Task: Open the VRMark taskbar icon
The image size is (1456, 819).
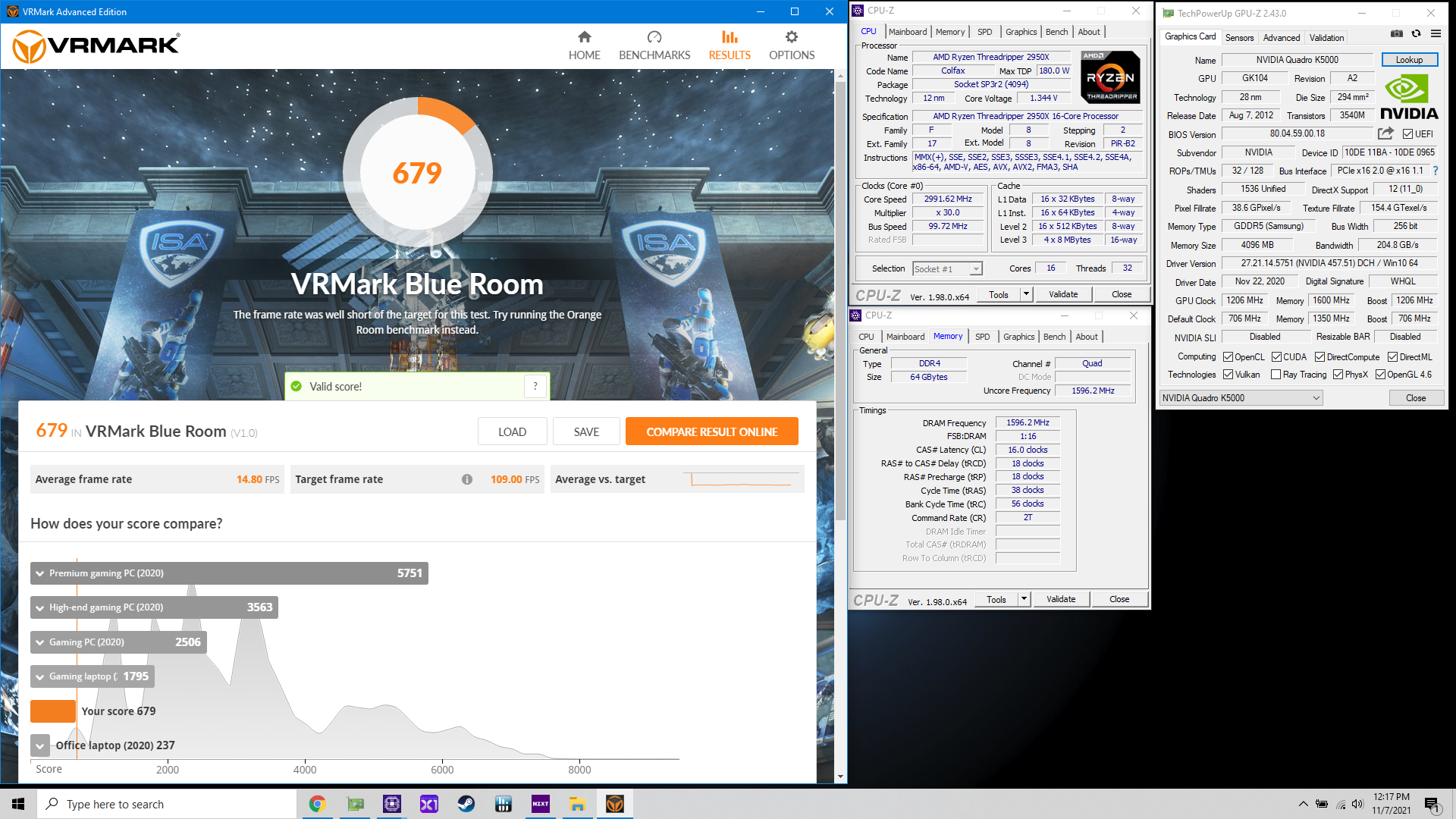Action: (x=615, y=804)
